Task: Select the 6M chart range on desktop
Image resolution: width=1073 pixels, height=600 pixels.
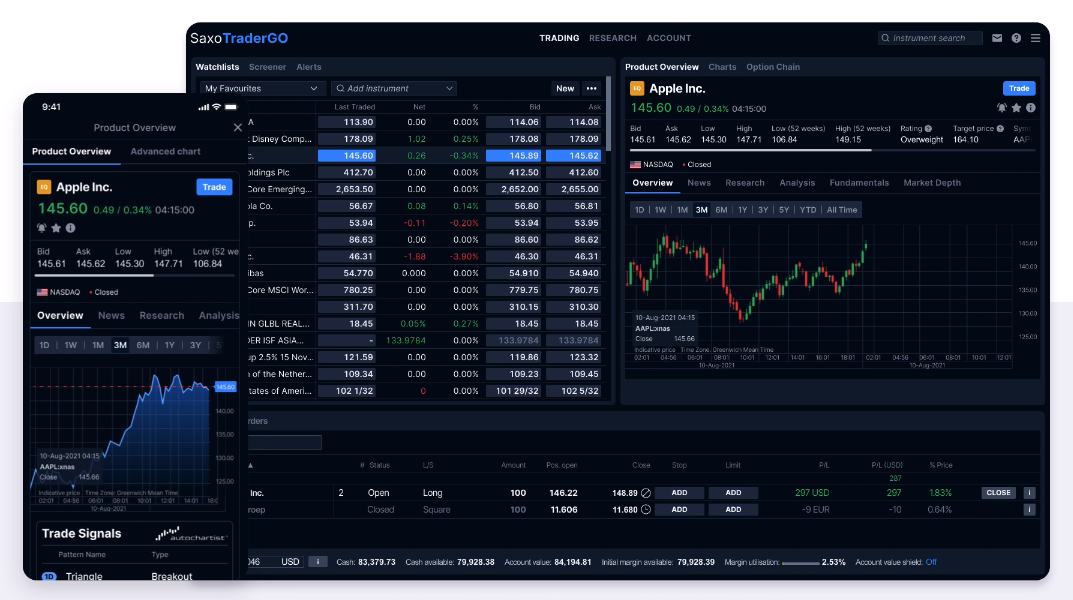Action: pyautogui.click(x=721, y=210)
